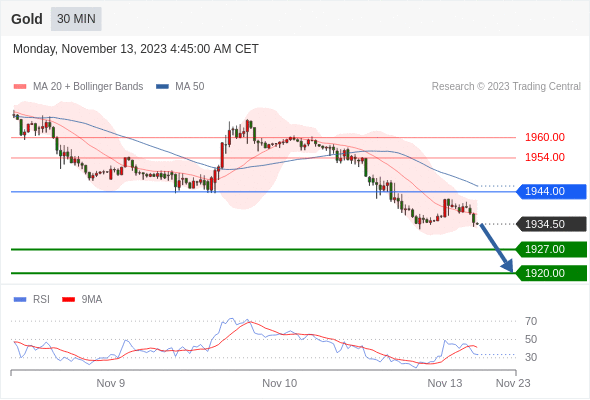Select the 1934.50 current price tag

tap(551, 224)
